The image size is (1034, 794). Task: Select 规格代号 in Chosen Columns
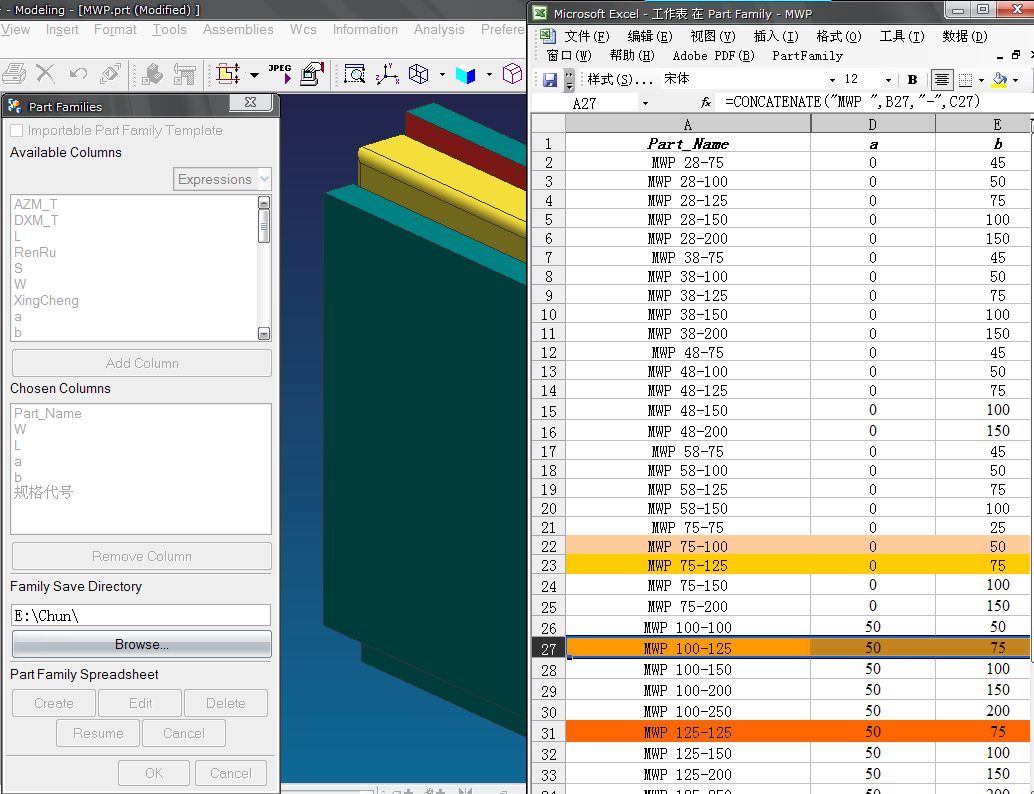click(44, 493)
